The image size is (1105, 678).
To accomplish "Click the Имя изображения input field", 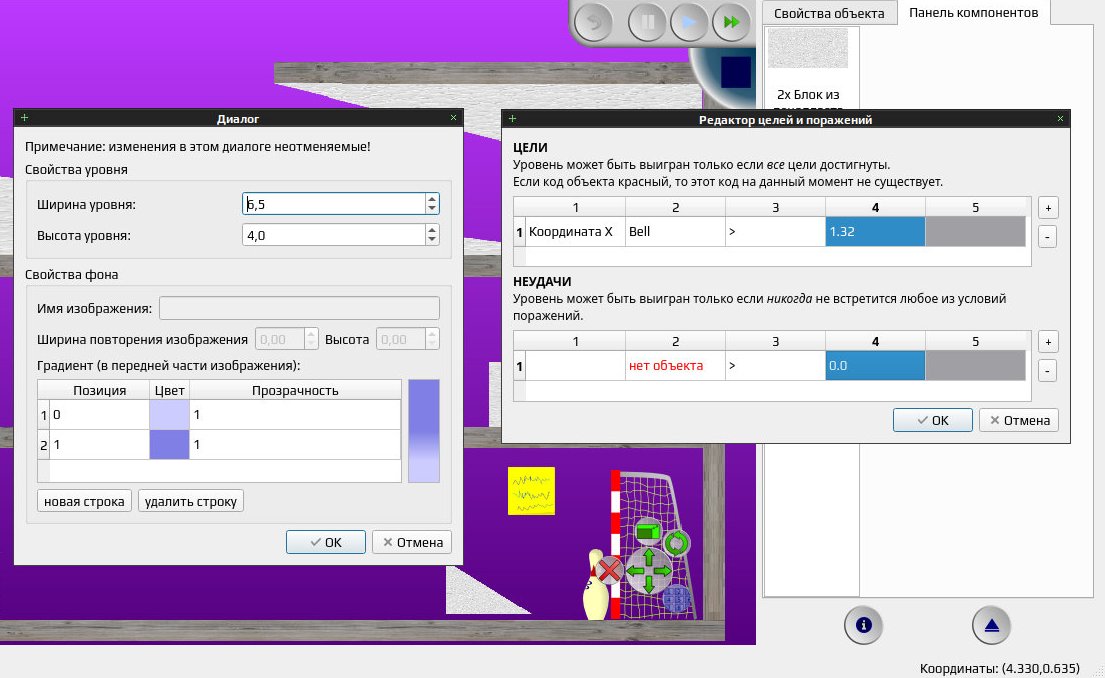I will (300, 308).
